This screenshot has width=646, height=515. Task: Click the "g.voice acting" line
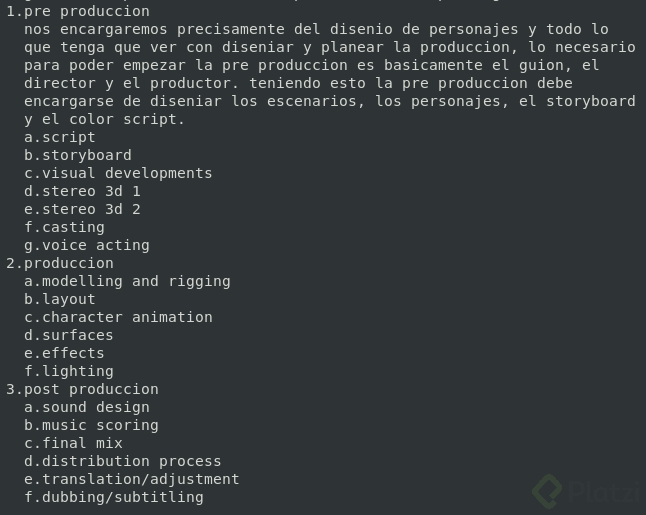tap(87, 245)
